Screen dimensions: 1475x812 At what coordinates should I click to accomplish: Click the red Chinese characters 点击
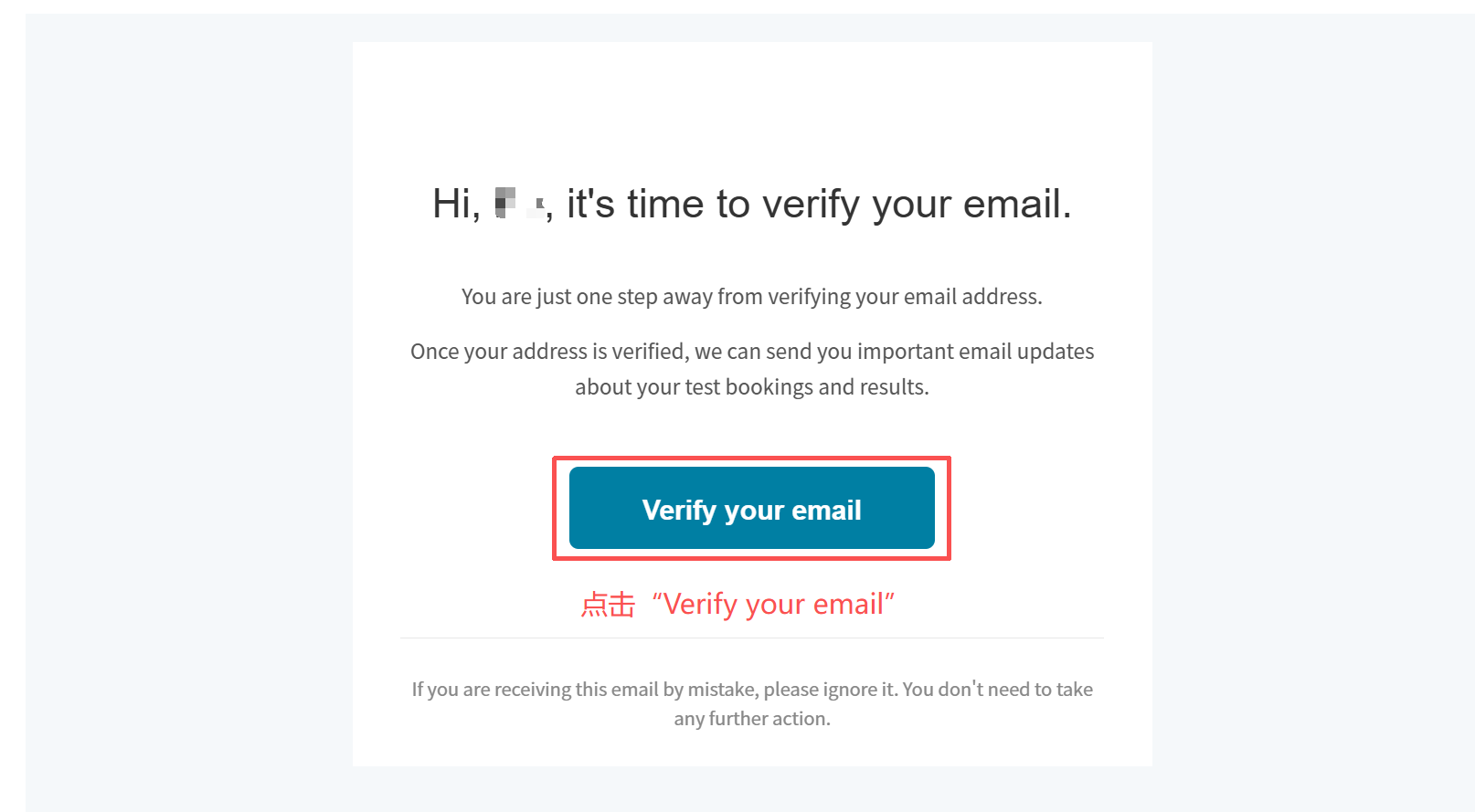[608, 605]
